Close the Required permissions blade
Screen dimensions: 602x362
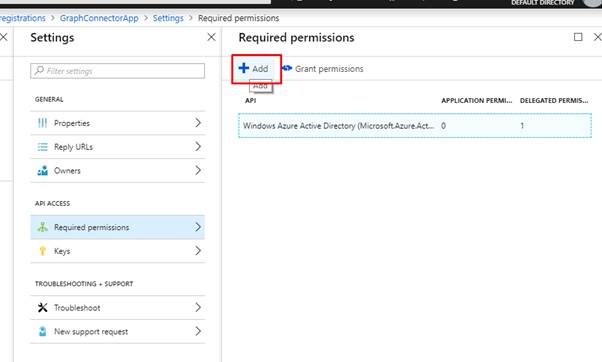click(597, 37)
